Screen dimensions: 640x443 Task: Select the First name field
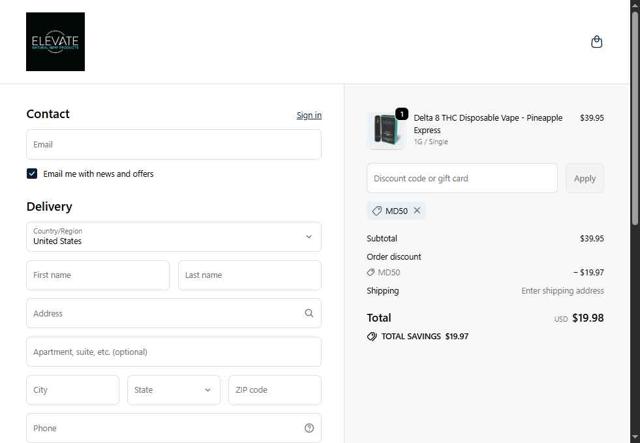coord(98,275)
